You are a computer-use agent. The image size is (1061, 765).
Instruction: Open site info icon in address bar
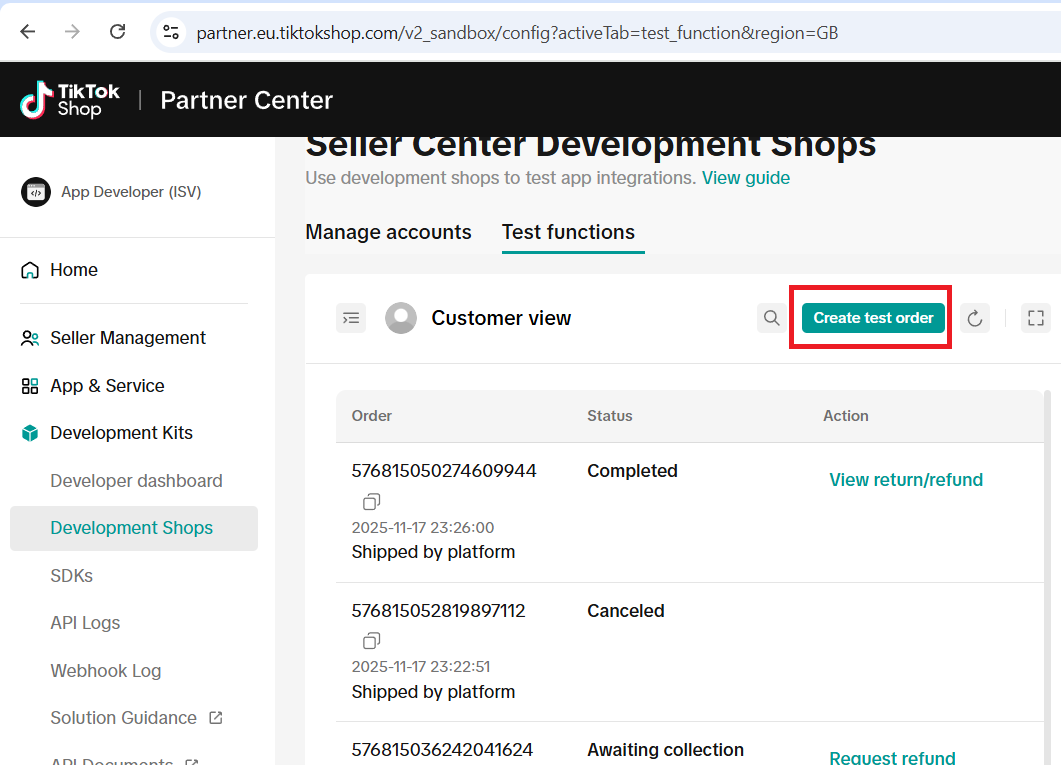click(x=171, y=32)
